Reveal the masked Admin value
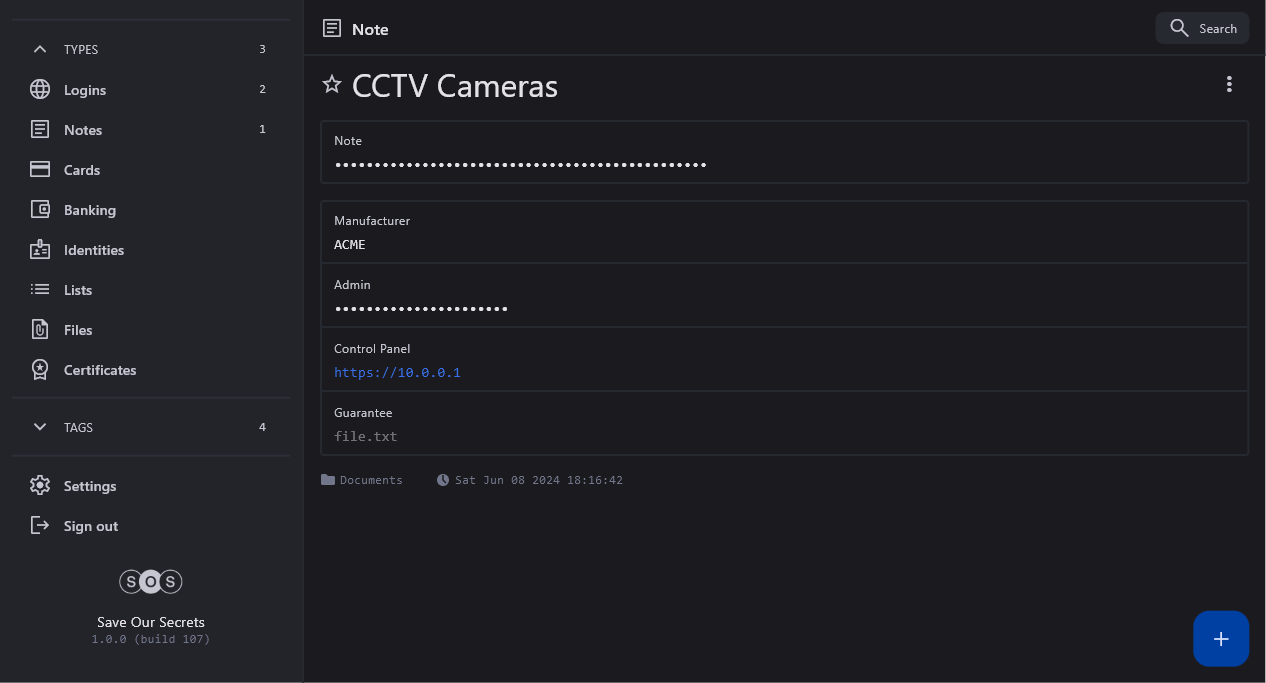Viewport: 1266px width, 683px height. tap(421, 309)
